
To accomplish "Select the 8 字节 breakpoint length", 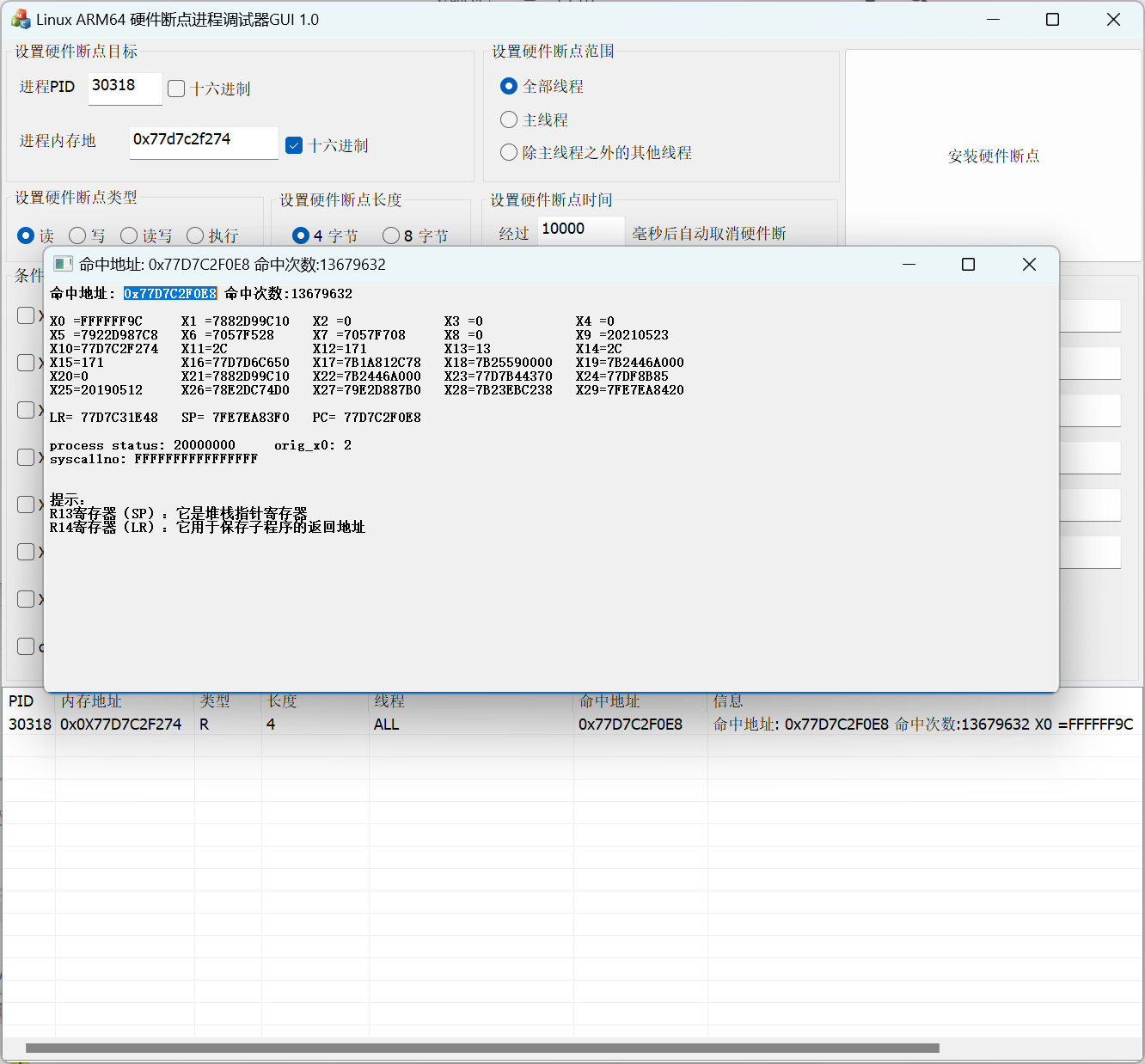I will [x=391, y=235].
